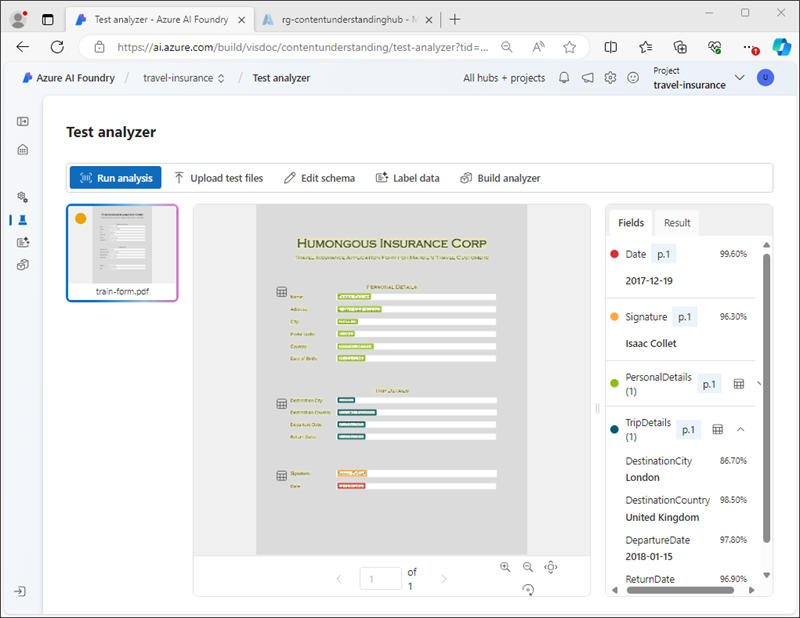
Task: Click the Fields panel horizontal scrollbar
Action: 680,590
